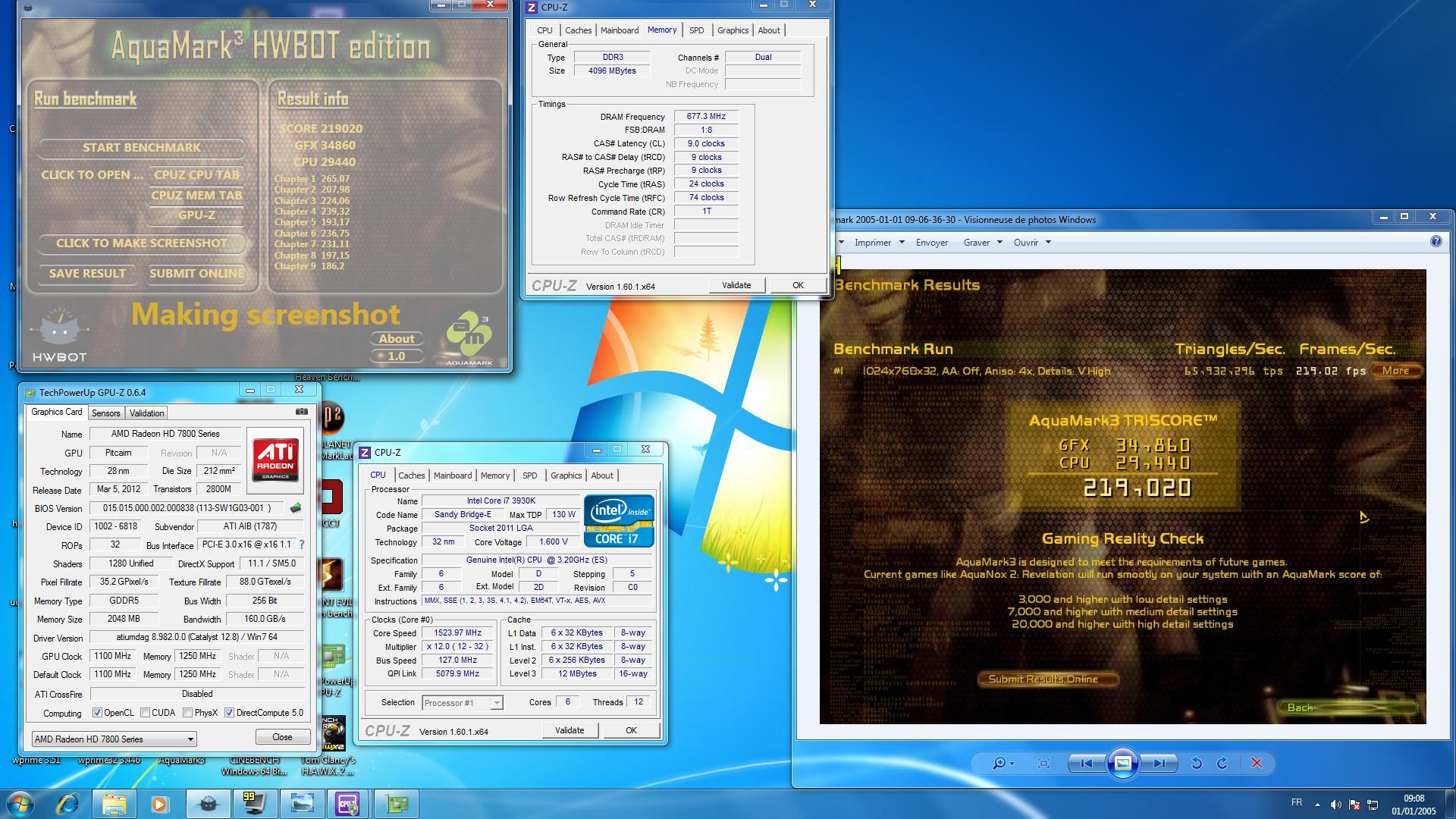Image resolution: width=1456 pixels, height=819 pixels.
Task: Click CPUZ MEM TAB button in AquaMark
Action: pos(196,196)
